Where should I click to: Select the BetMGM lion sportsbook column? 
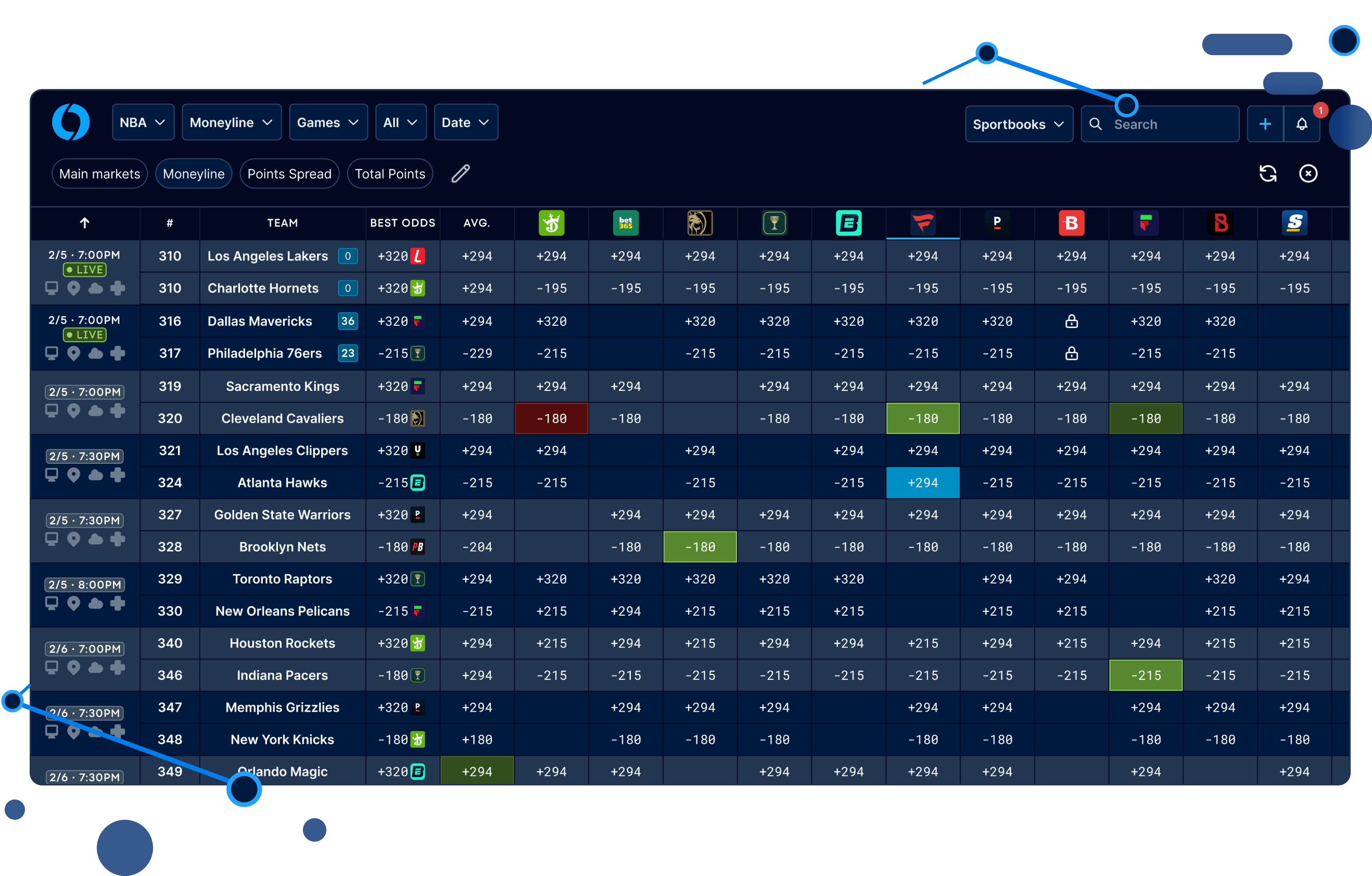tap(700, 223)
